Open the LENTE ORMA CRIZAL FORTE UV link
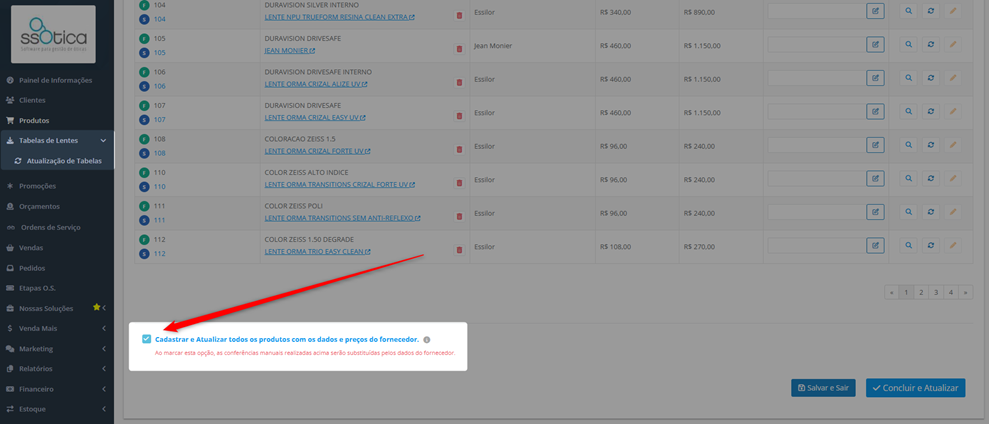Viewport: 989px width, 424px height. 317,151
